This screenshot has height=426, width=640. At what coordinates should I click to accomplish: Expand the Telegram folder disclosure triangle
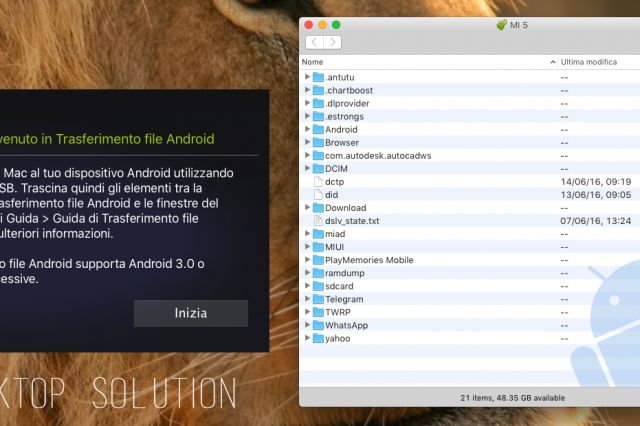point(307,299)
